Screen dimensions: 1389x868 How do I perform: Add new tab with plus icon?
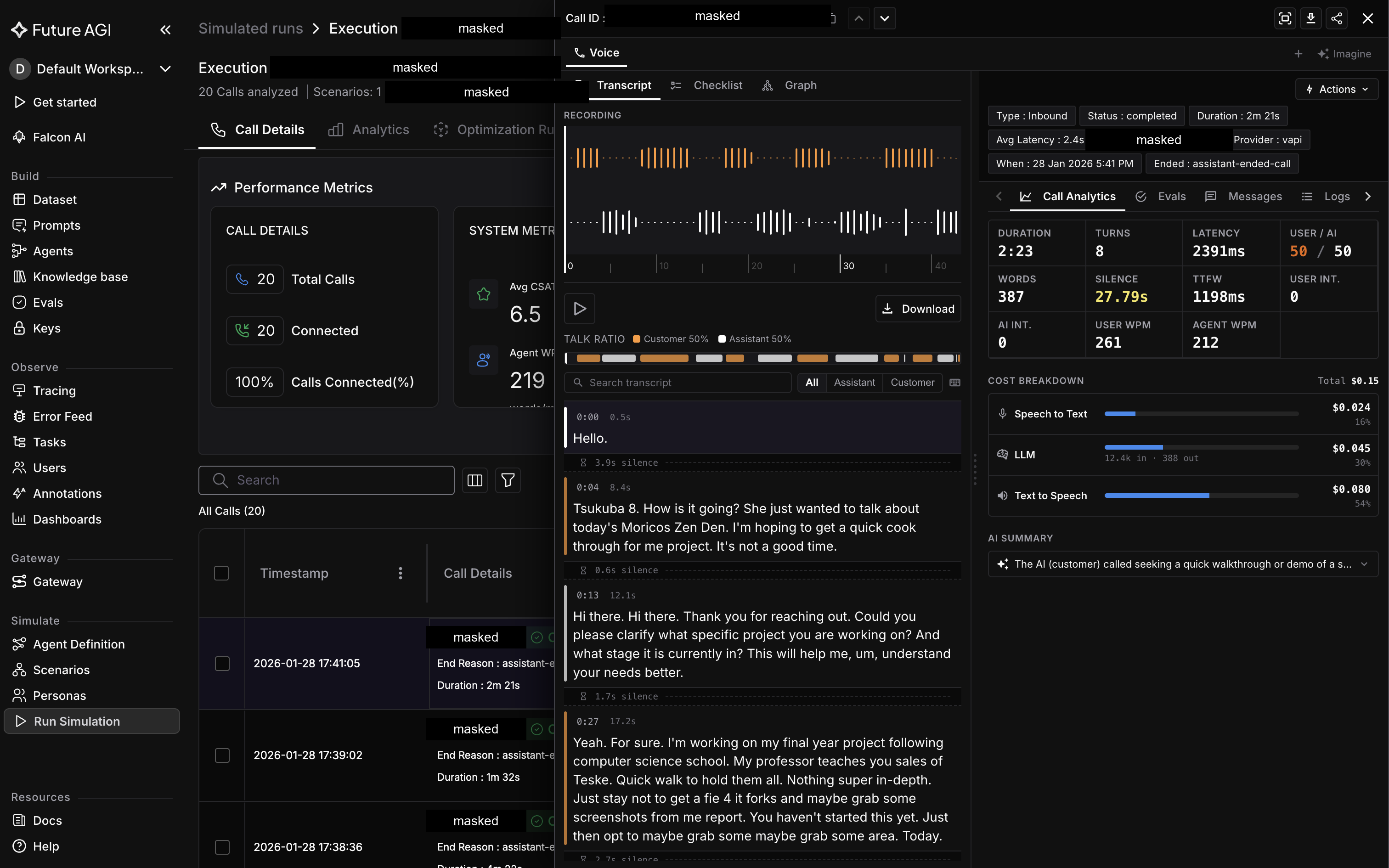1299,54
